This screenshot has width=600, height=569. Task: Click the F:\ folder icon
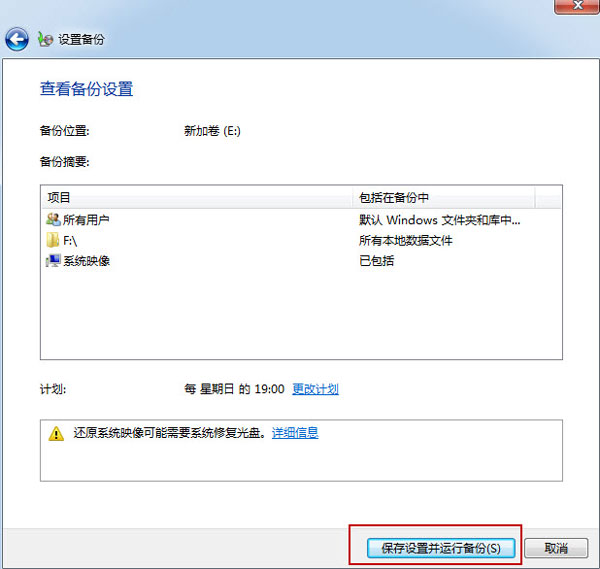(53, 240)
